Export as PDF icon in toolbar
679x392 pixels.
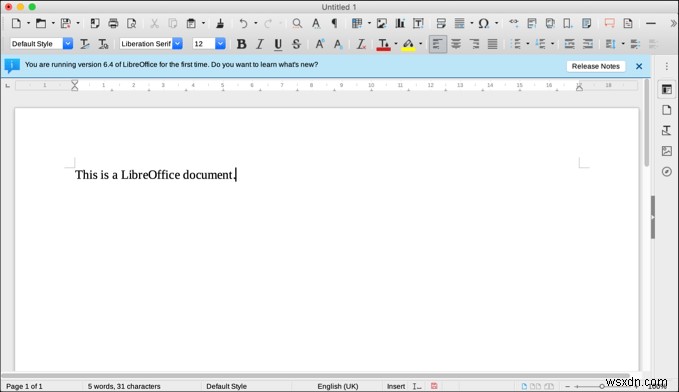95,23
